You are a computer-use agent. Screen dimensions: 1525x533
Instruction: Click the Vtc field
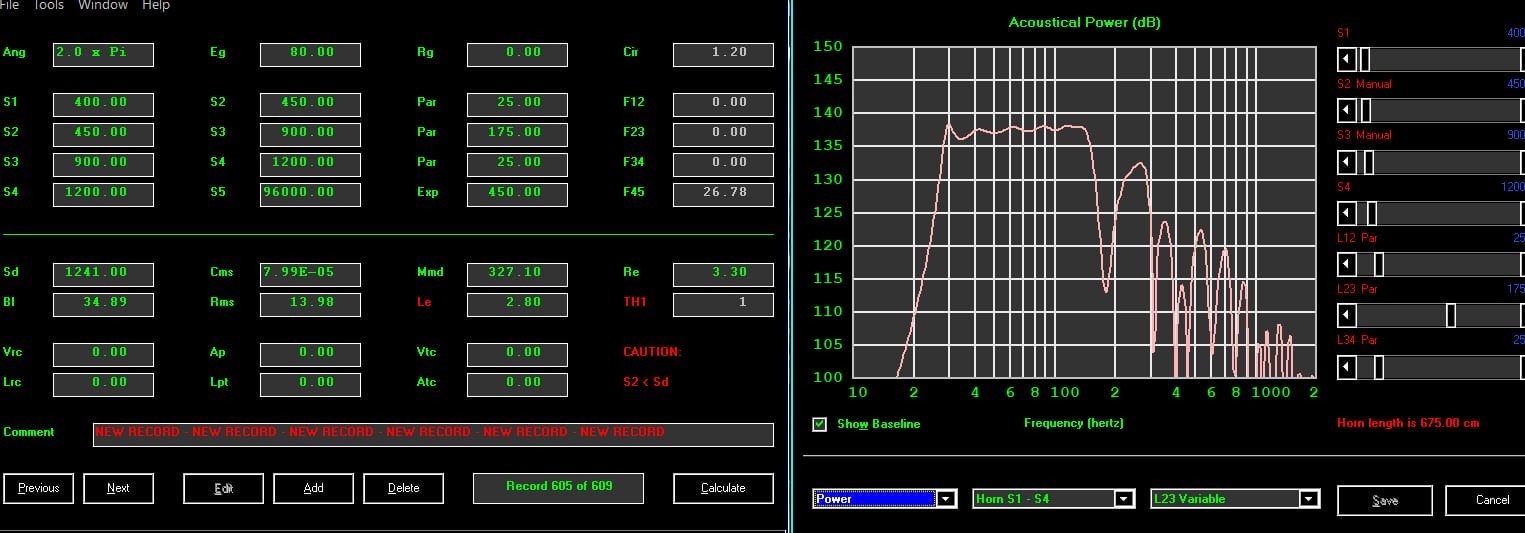[517, 354]
